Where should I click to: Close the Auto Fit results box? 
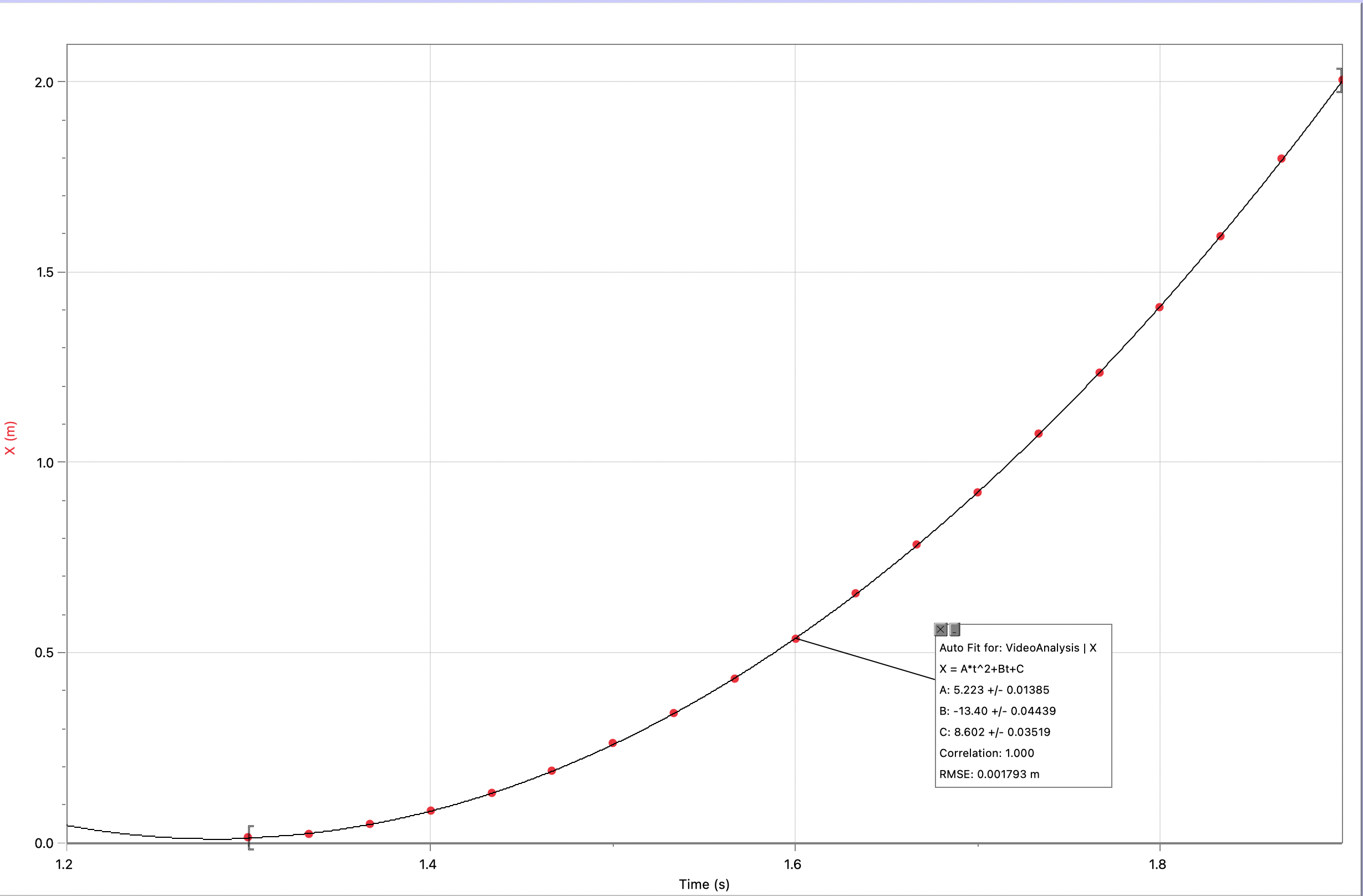[941, 629]
